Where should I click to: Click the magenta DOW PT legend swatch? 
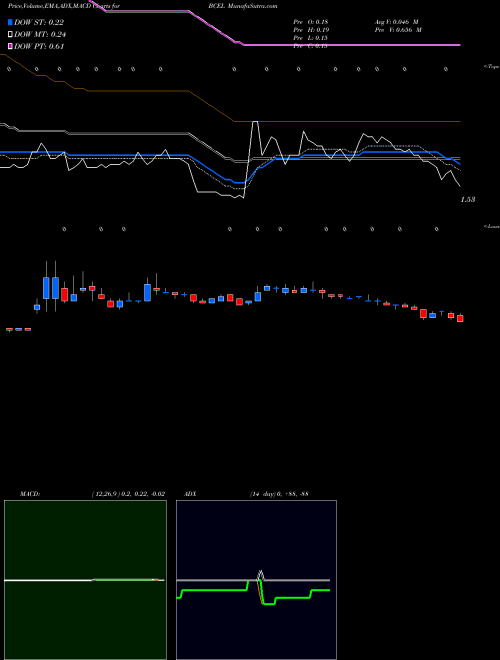point(10,46)
